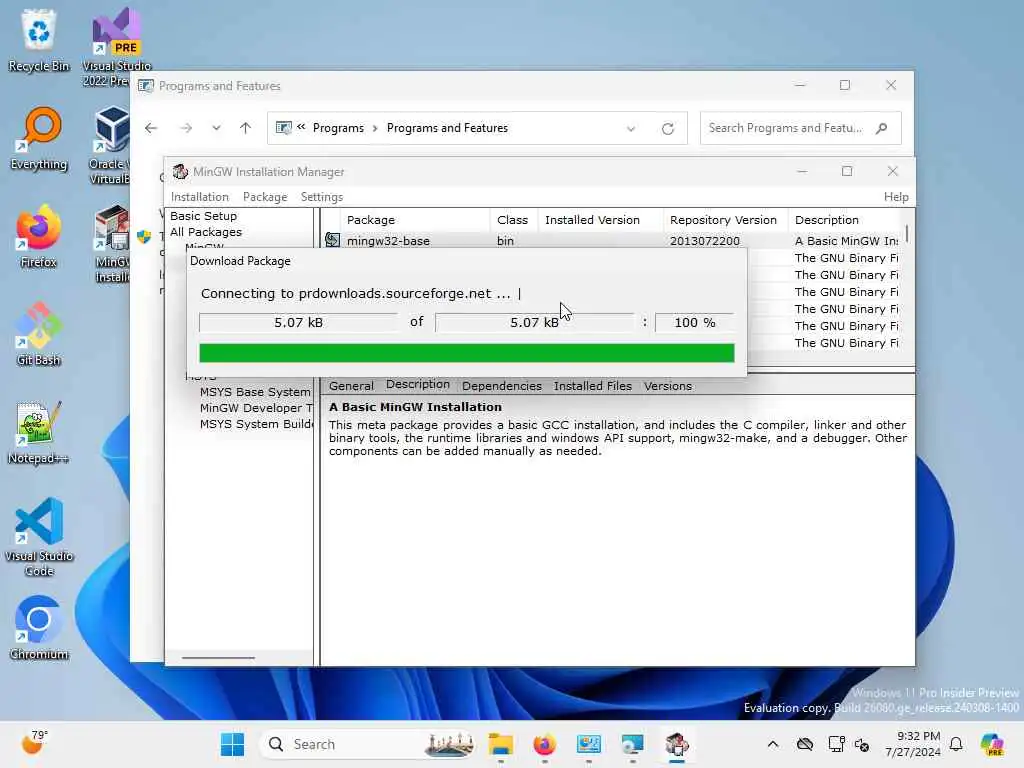The width and height of the screenshot is (1024, 768).
Task: Open the address bar history dropdown
Action: coord(631,129)
